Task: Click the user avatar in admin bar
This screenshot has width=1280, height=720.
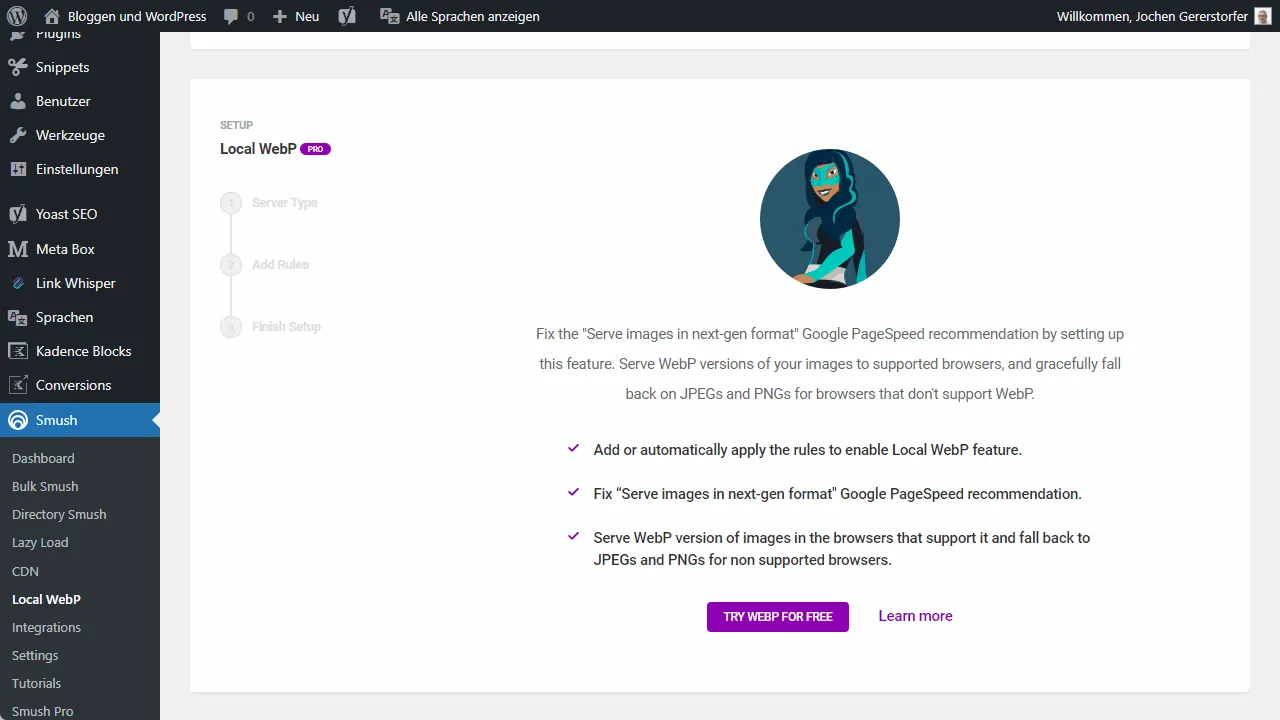Action: (x=1263, y=16)
